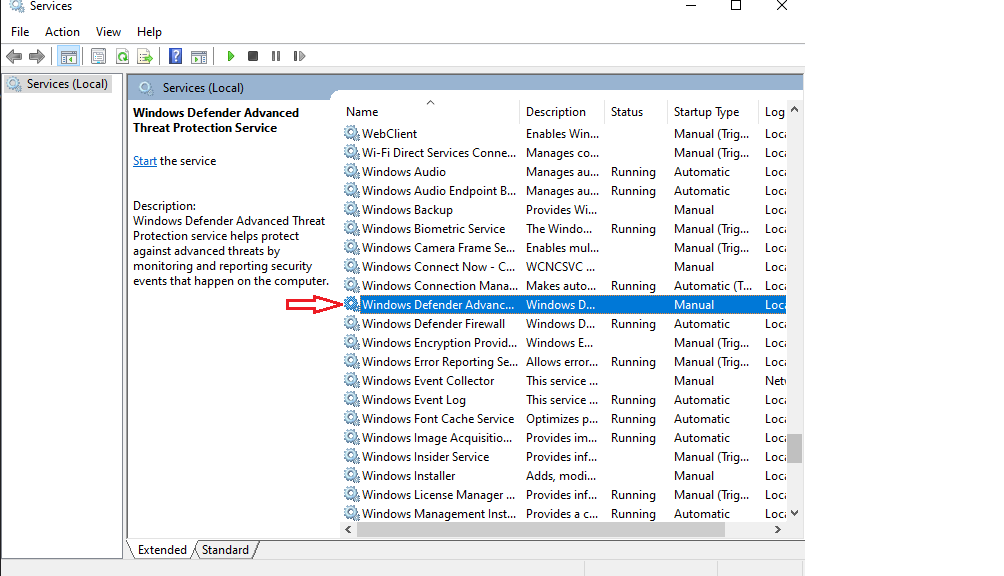The image size is (1004, 576).
Task: Click the "Net" log on cell
Action: [775, 380]
